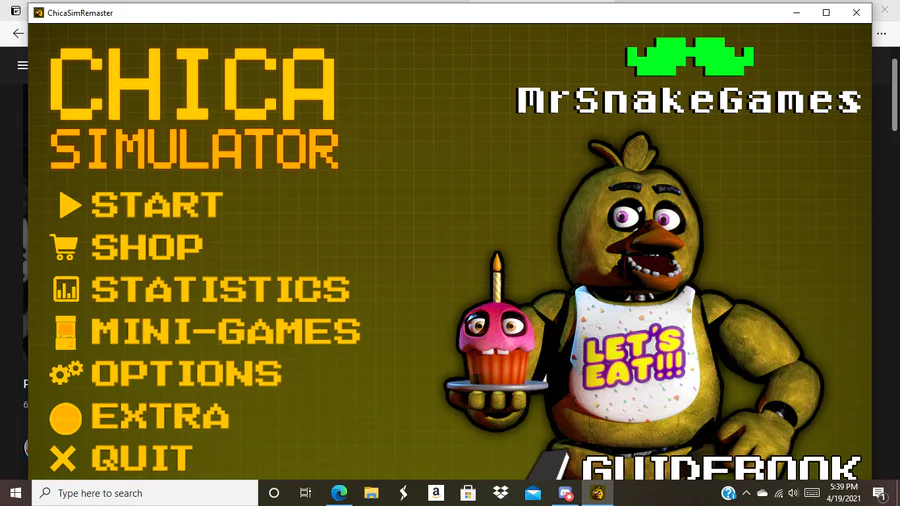Open the hamburger menu in background window

click(x=22, y=65)
